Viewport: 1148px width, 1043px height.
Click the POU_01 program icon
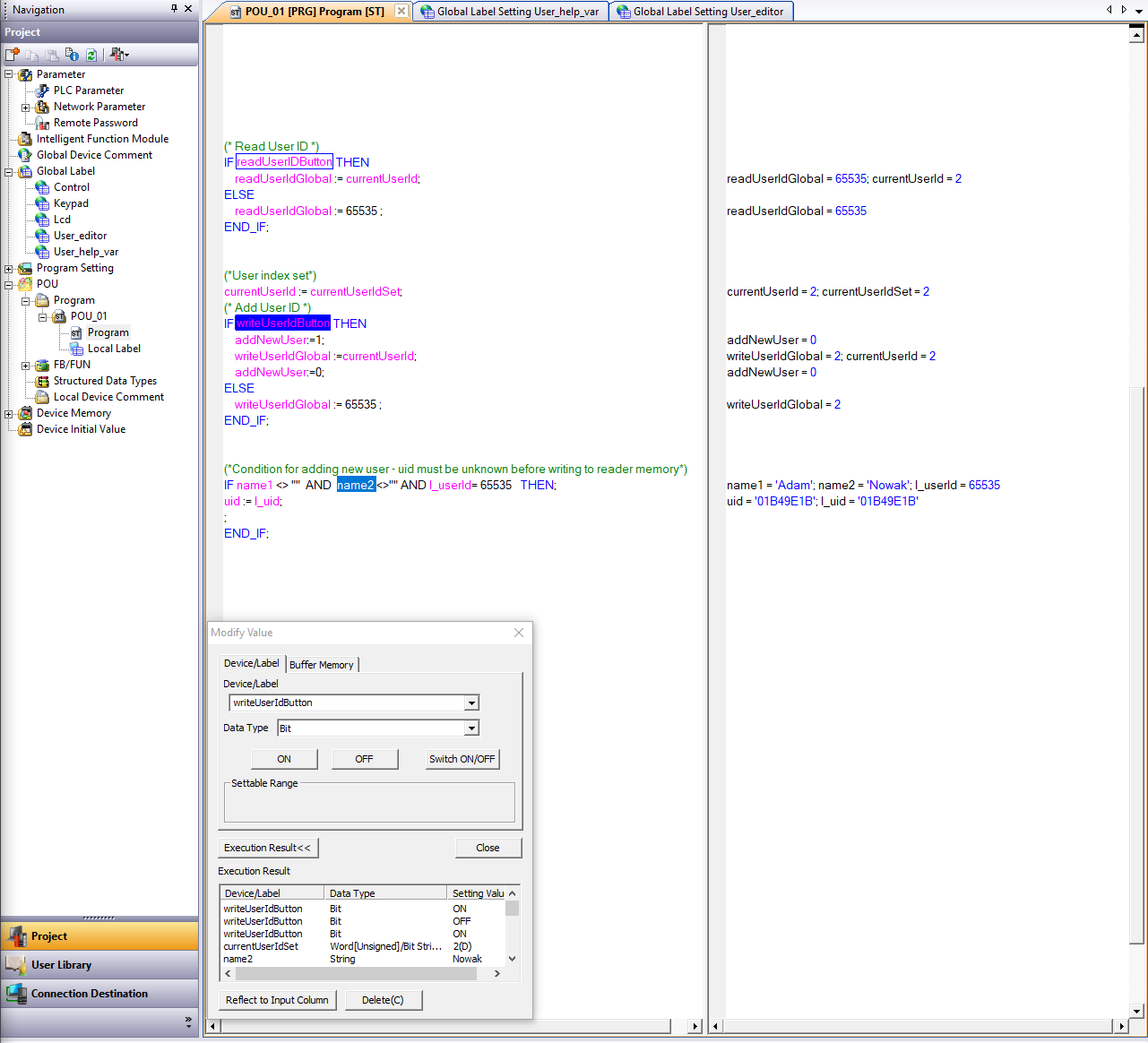tap(59, 316)
